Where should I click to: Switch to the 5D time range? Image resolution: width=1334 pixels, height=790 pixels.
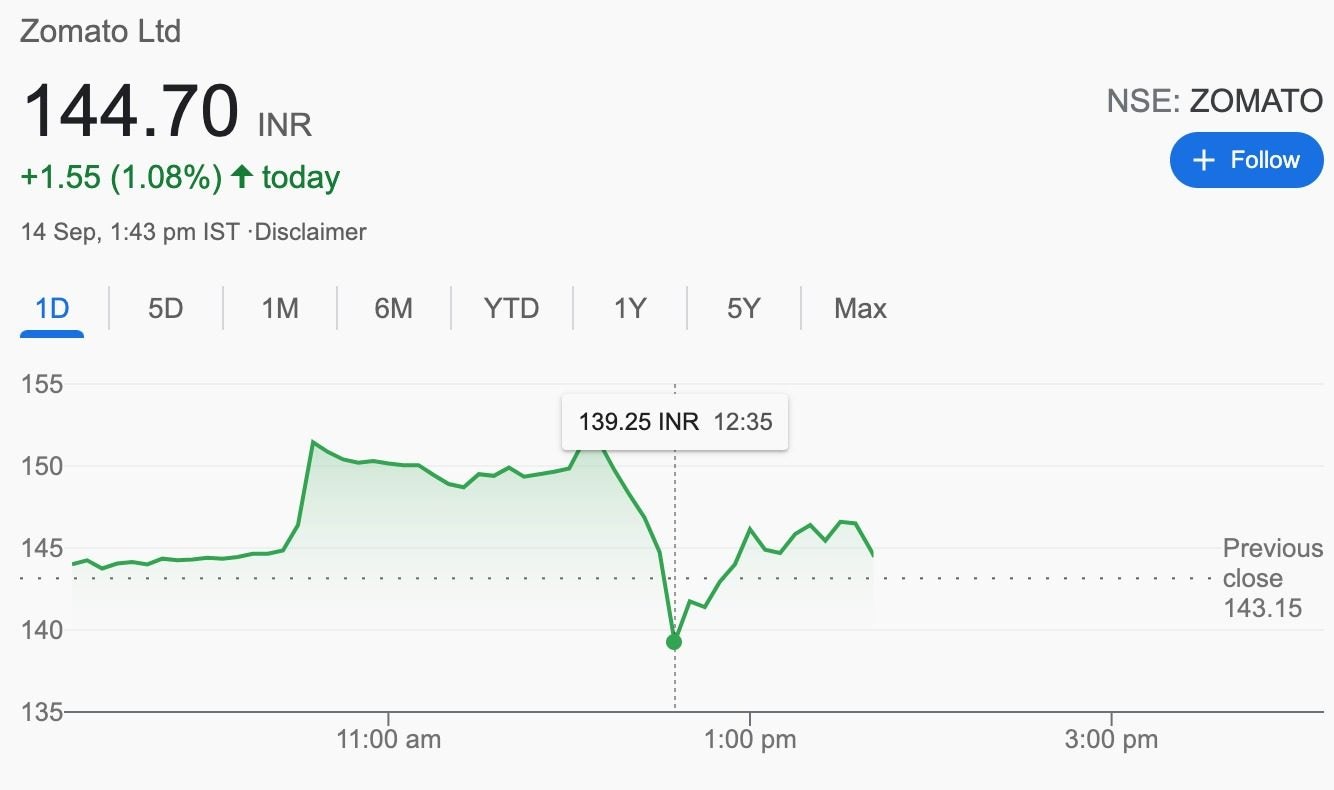(166, 308)
